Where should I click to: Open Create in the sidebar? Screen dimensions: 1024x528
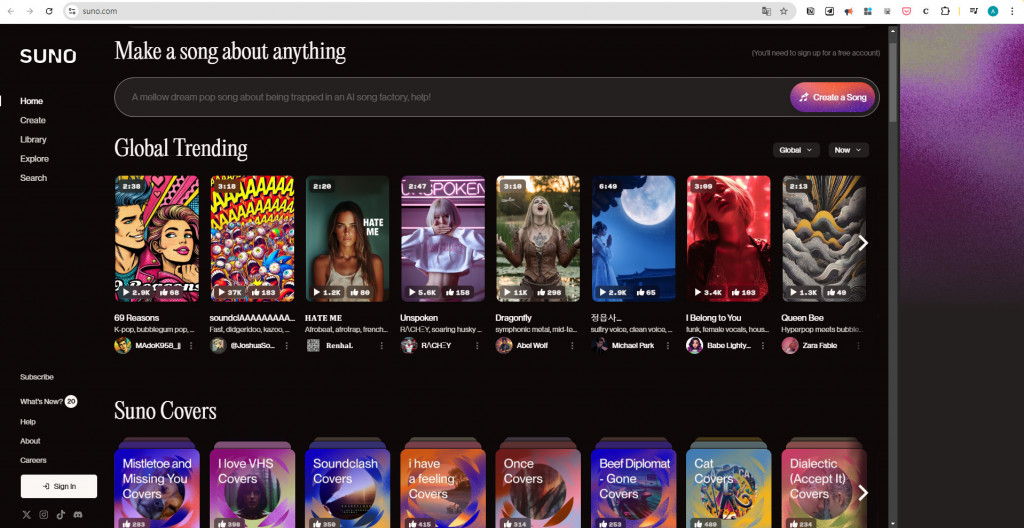(33, 120)
